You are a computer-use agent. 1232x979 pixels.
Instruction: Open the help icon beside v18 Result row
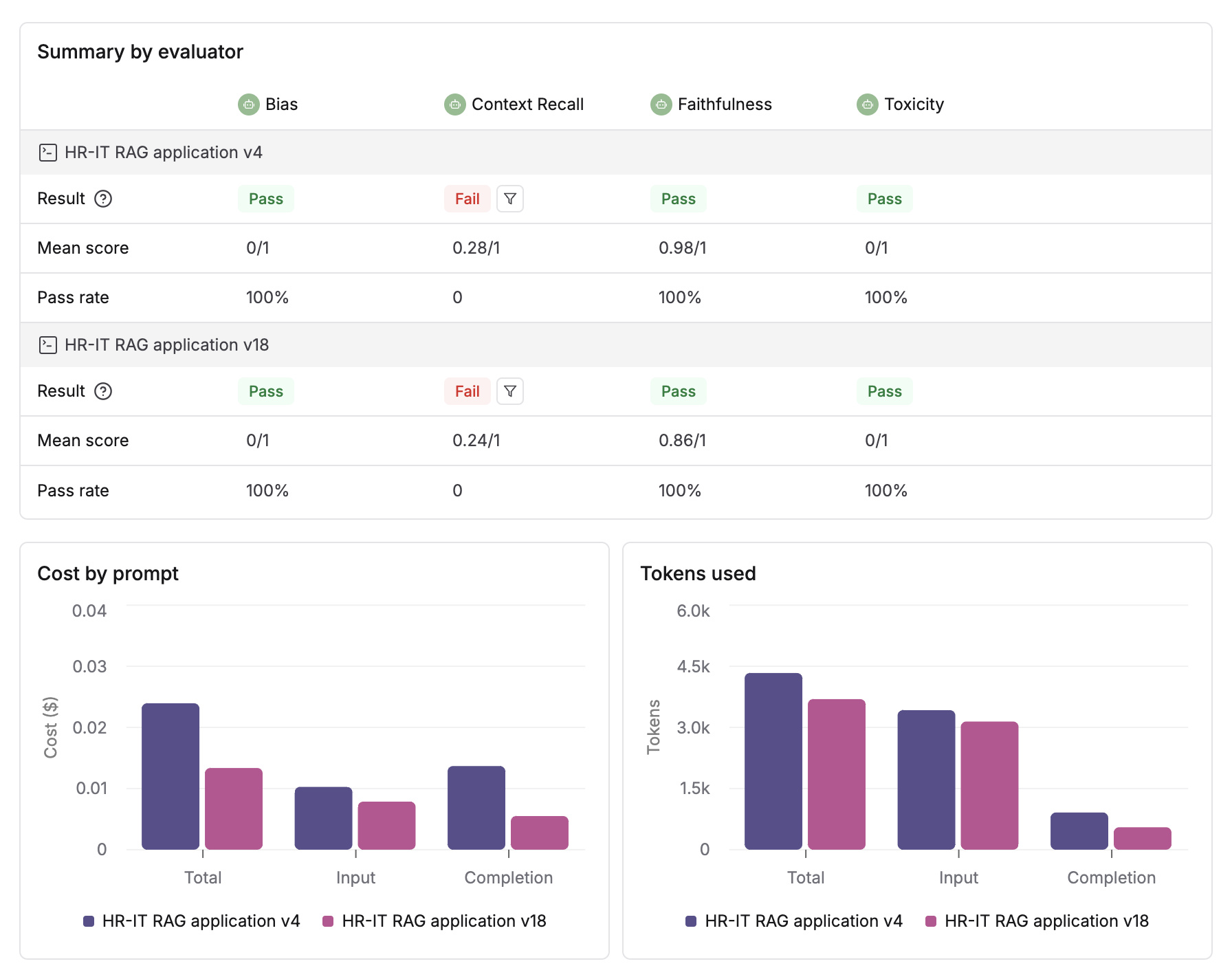103,391
